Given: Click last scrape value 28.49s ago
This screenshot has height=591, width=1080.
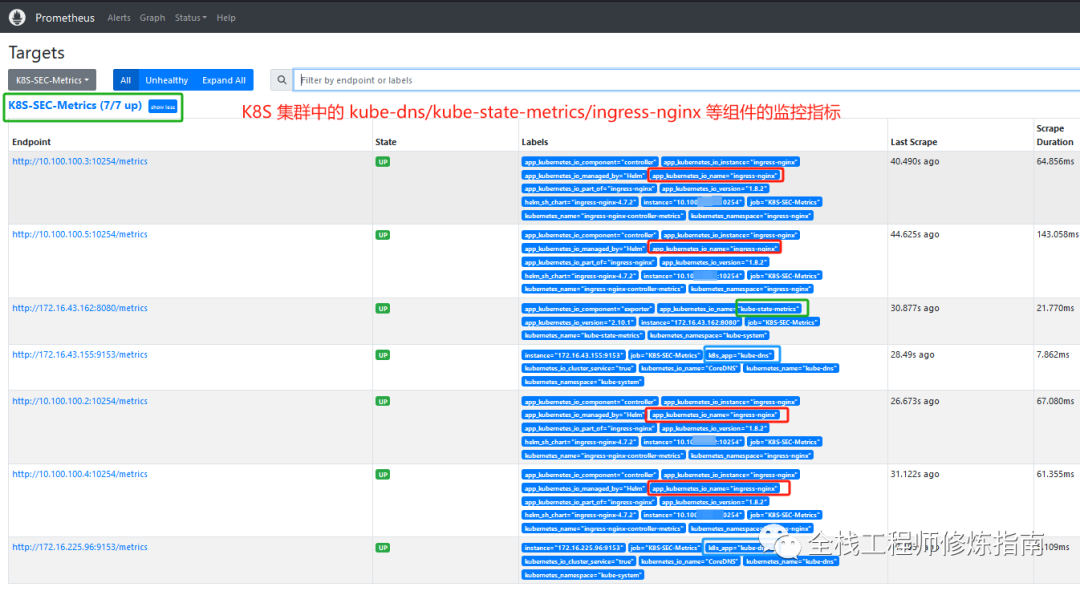Looking at the screenshot, I should pyautogui.click(x=913, y=355).
